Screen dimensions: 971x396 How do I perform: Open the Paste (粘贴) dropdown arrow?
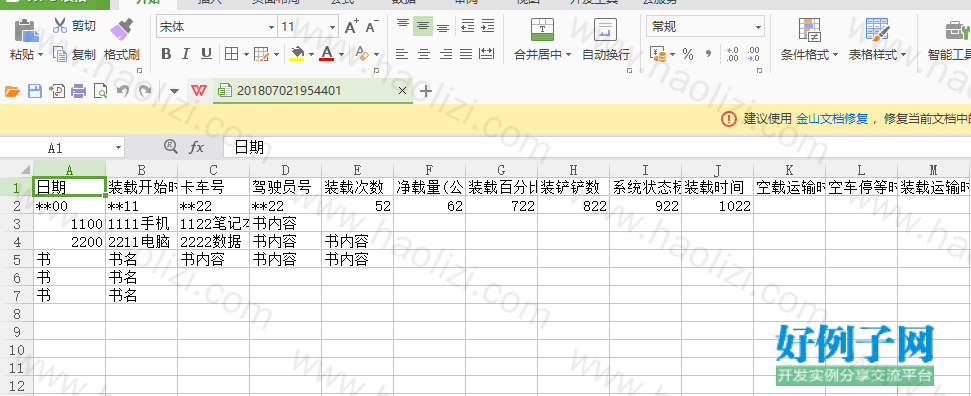(41, 55)
